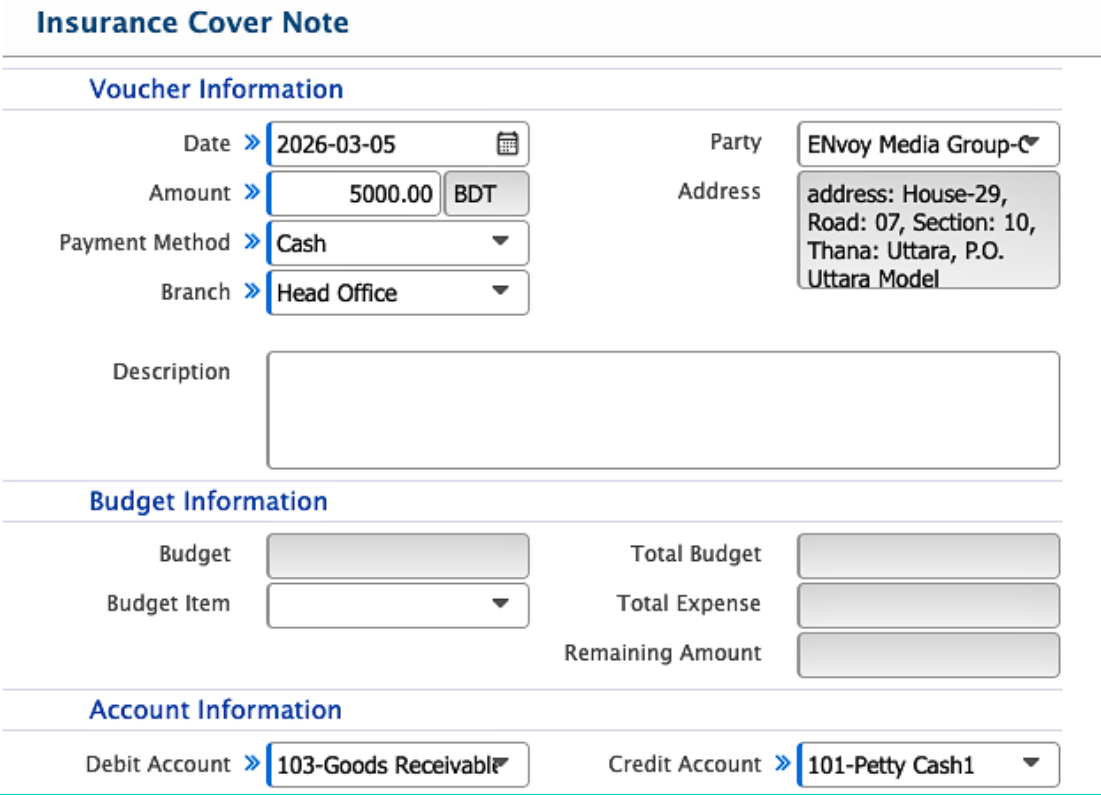Click the double-arrow marker beside Branch label
Image resolution: width=1101 pixels, height=795 pixels.
pos(251,292)
